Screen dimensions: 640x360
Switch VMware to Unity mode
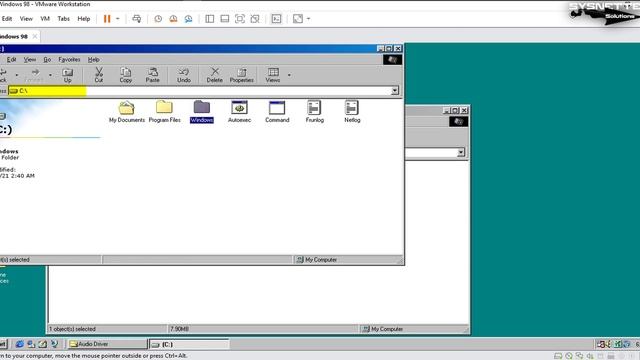click(x=255, y=19)
